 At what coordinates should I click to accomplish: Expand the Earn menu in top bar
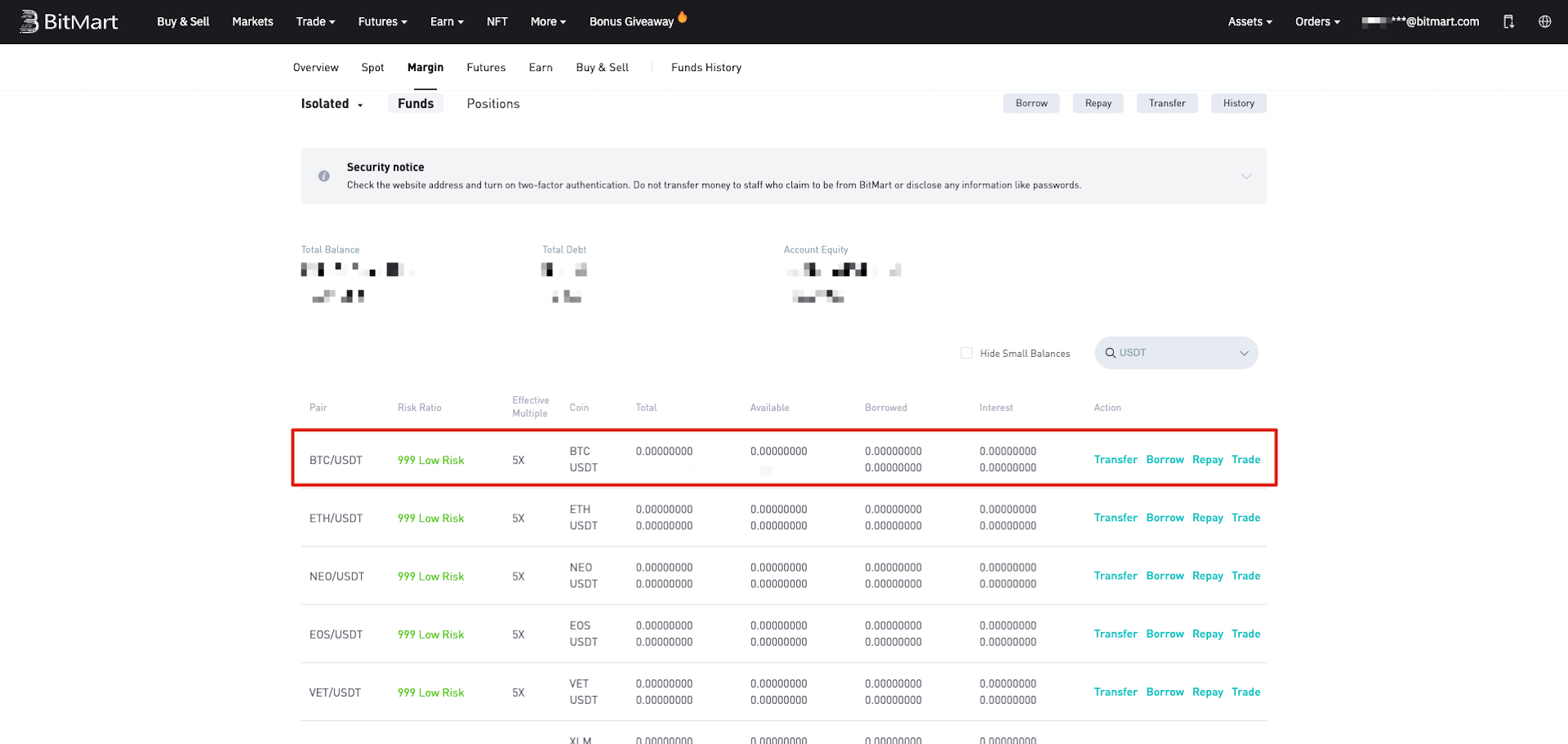(x=447, y=22)
